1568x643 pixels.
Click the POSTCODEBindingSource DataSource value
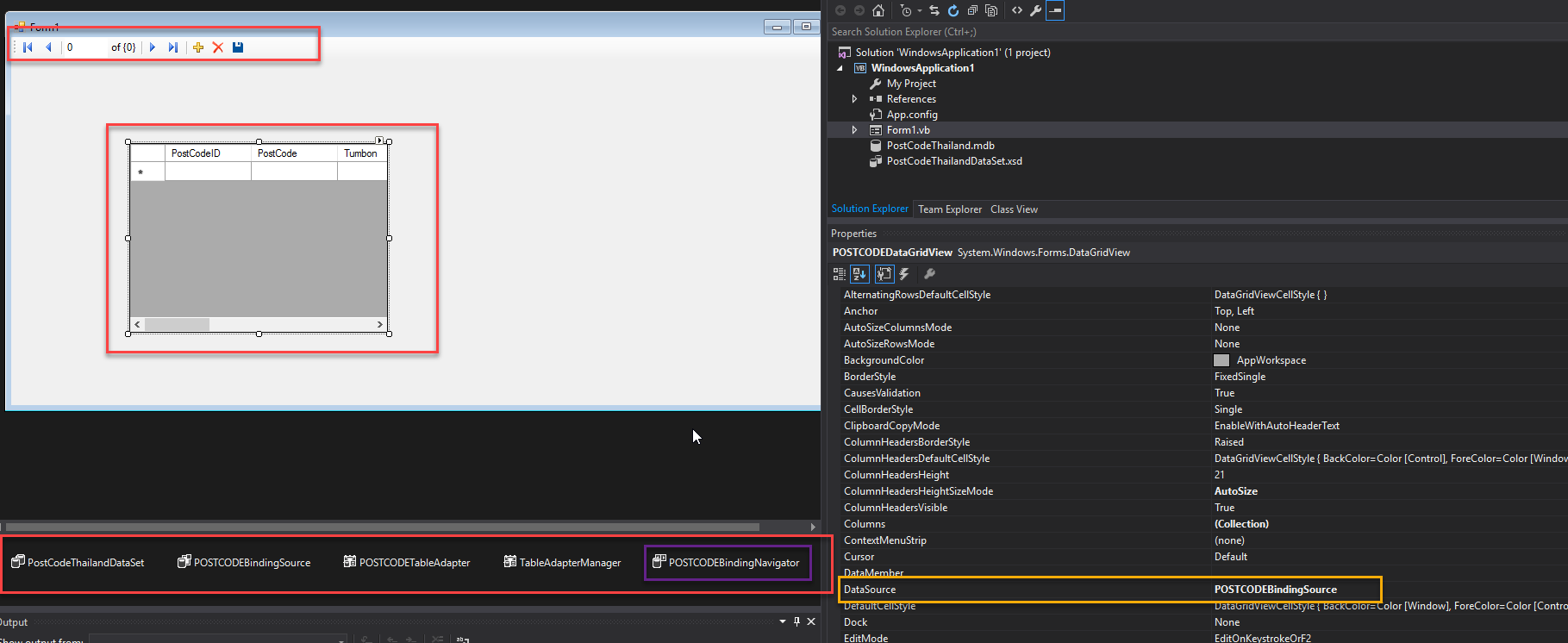[x=1276, y=590]
